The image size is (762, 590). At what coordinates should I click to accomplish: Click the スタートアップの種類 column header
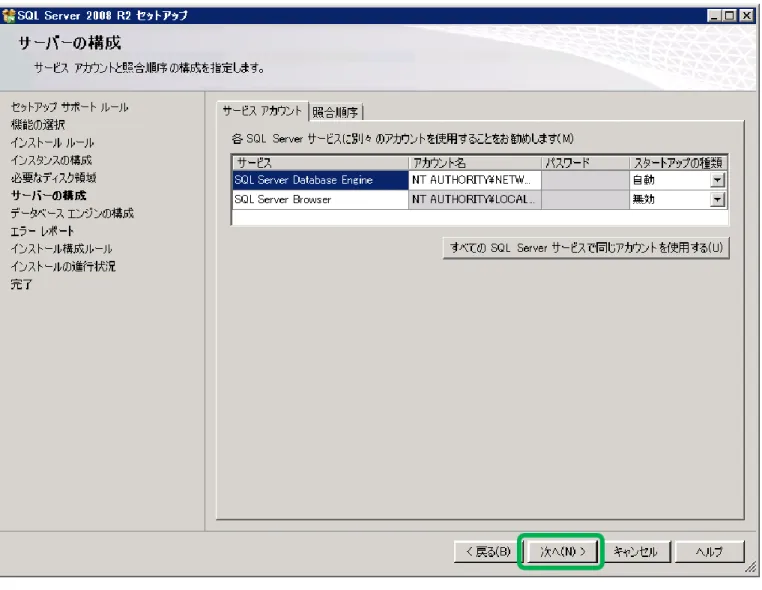point(678,162)
